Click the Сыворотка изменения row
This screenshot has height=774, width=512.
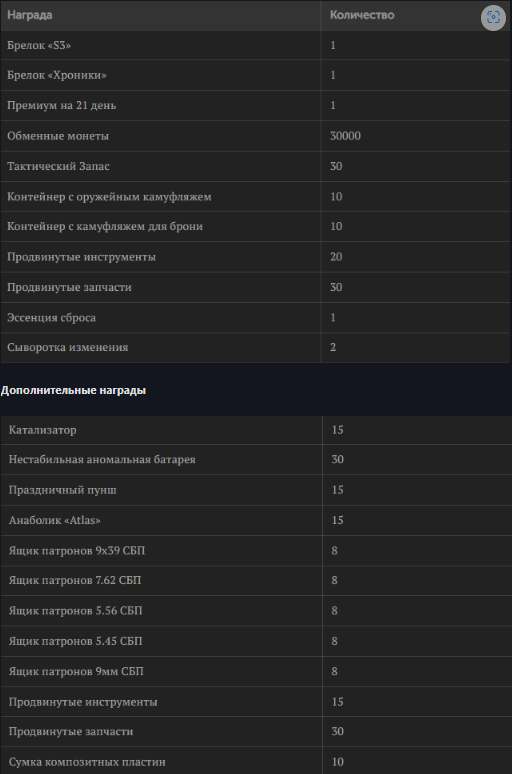coord(255,348)
